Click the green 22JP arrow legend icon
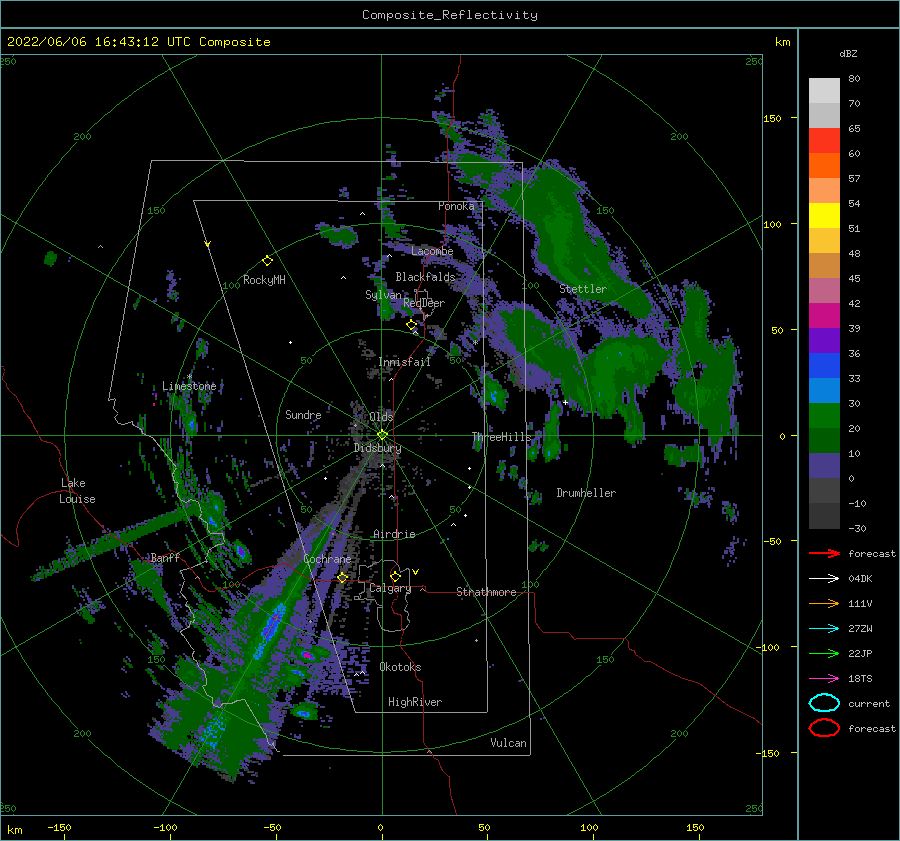 (x=824, y=653)
